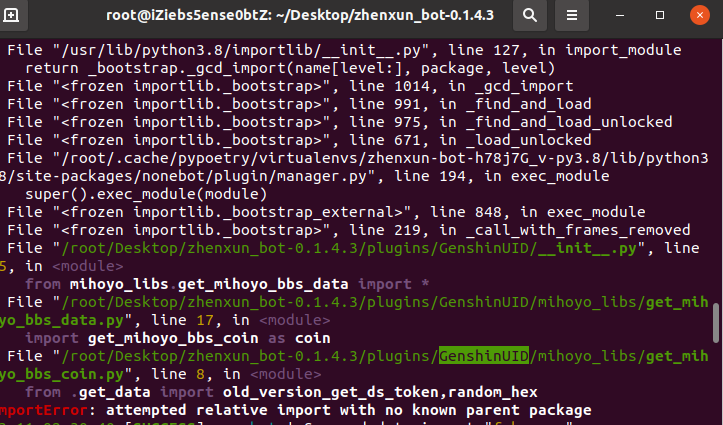Open a new terminal tab
Image resolution: width=723 pixels, height=425 pixels.
point(11,15)
